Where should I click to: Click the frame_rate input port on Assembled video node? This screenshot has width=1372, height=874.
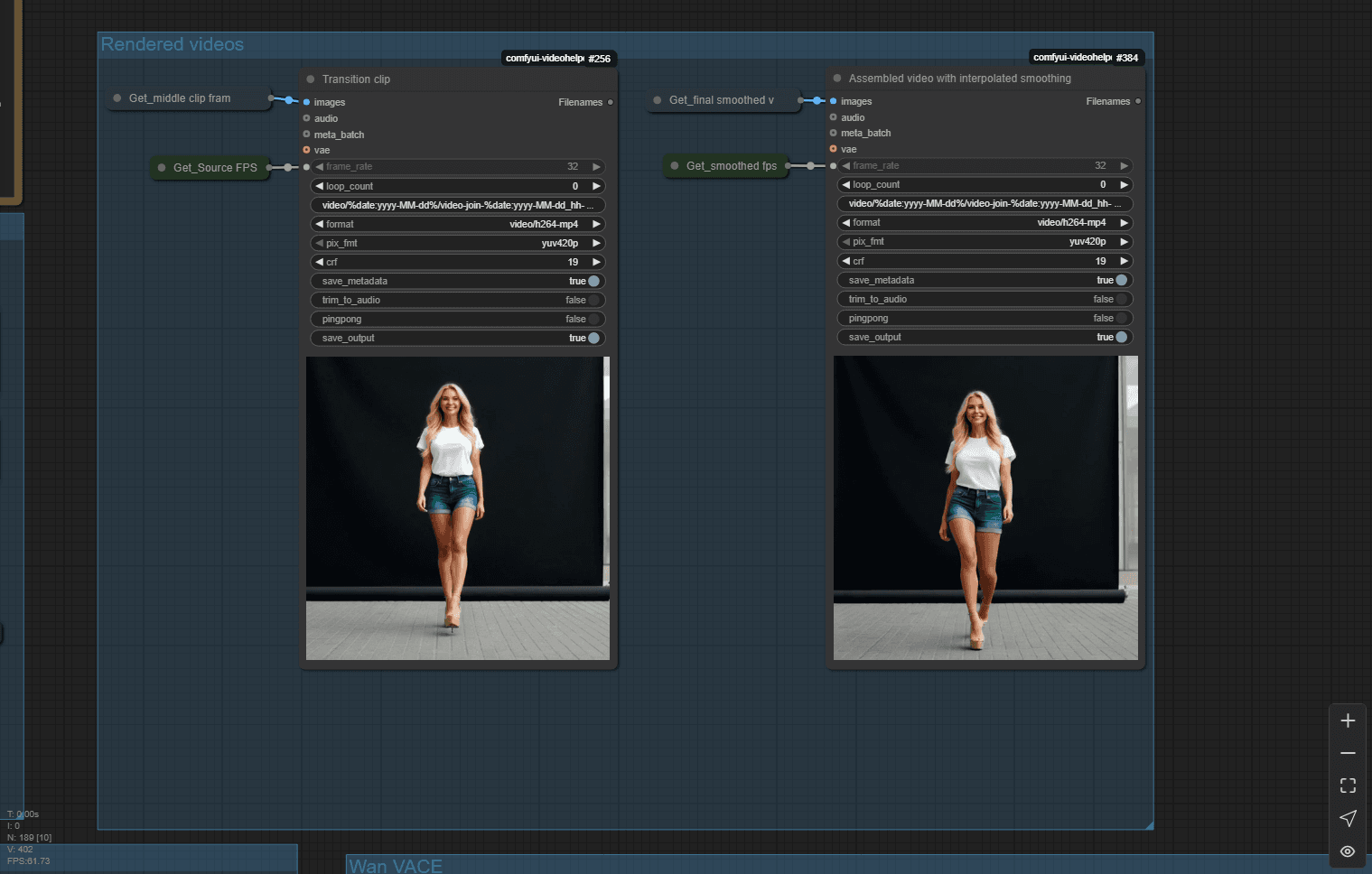click(834, 166)
